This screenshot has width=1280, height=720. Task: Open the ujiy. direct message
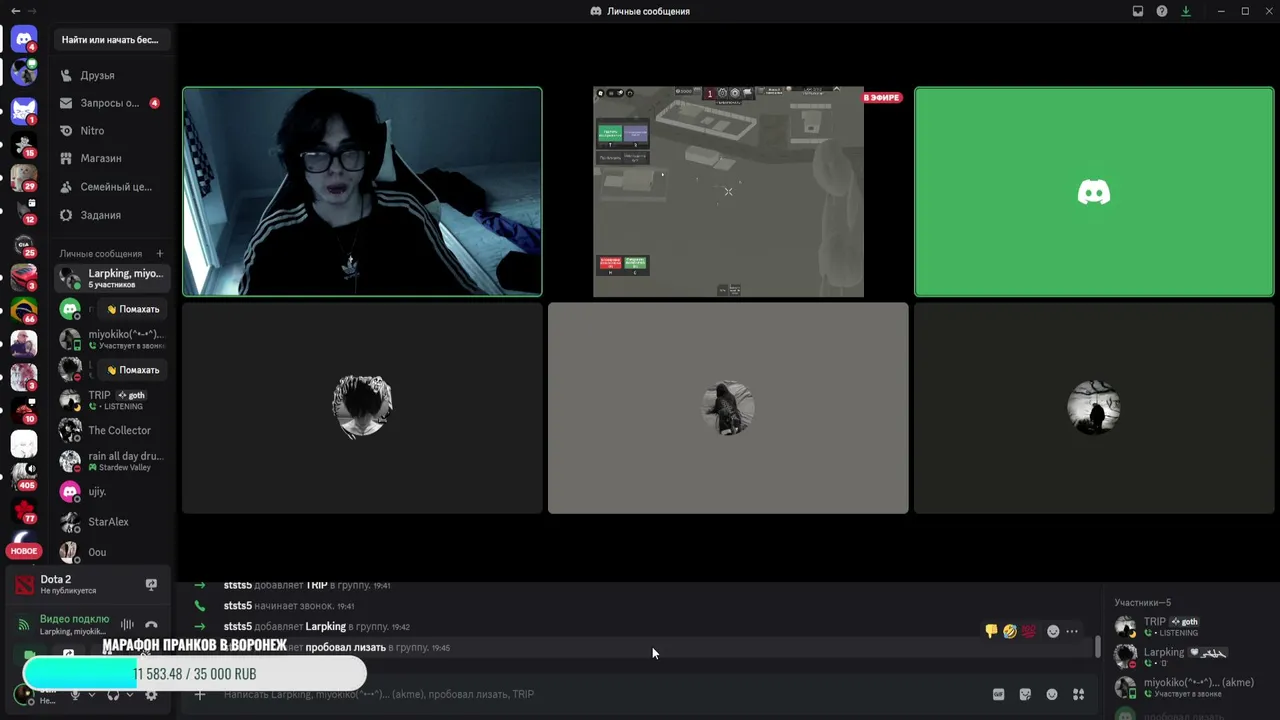pyautogui.click(x=112, y=492)
